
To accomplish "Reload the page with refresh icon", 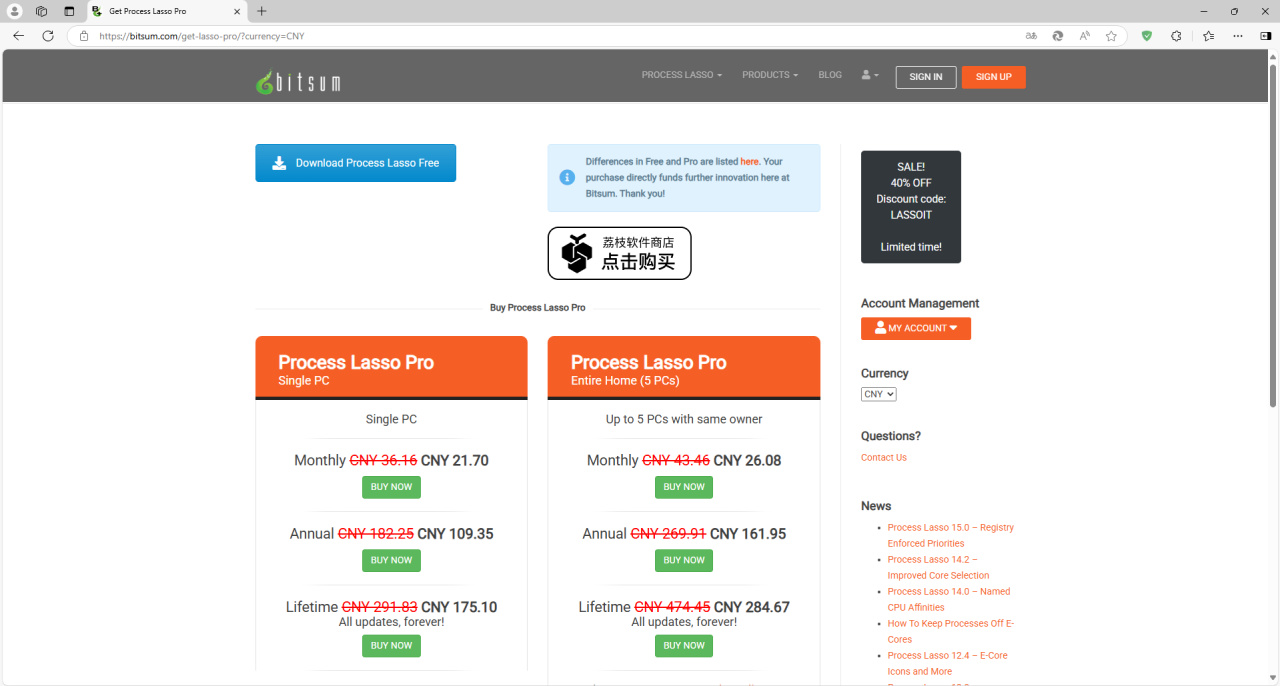I will click(48, 36).
